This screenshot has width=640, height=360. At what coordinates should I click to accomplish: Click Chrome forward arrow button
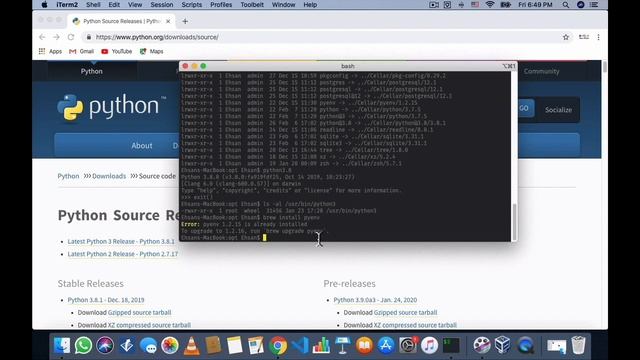point(56,37)
